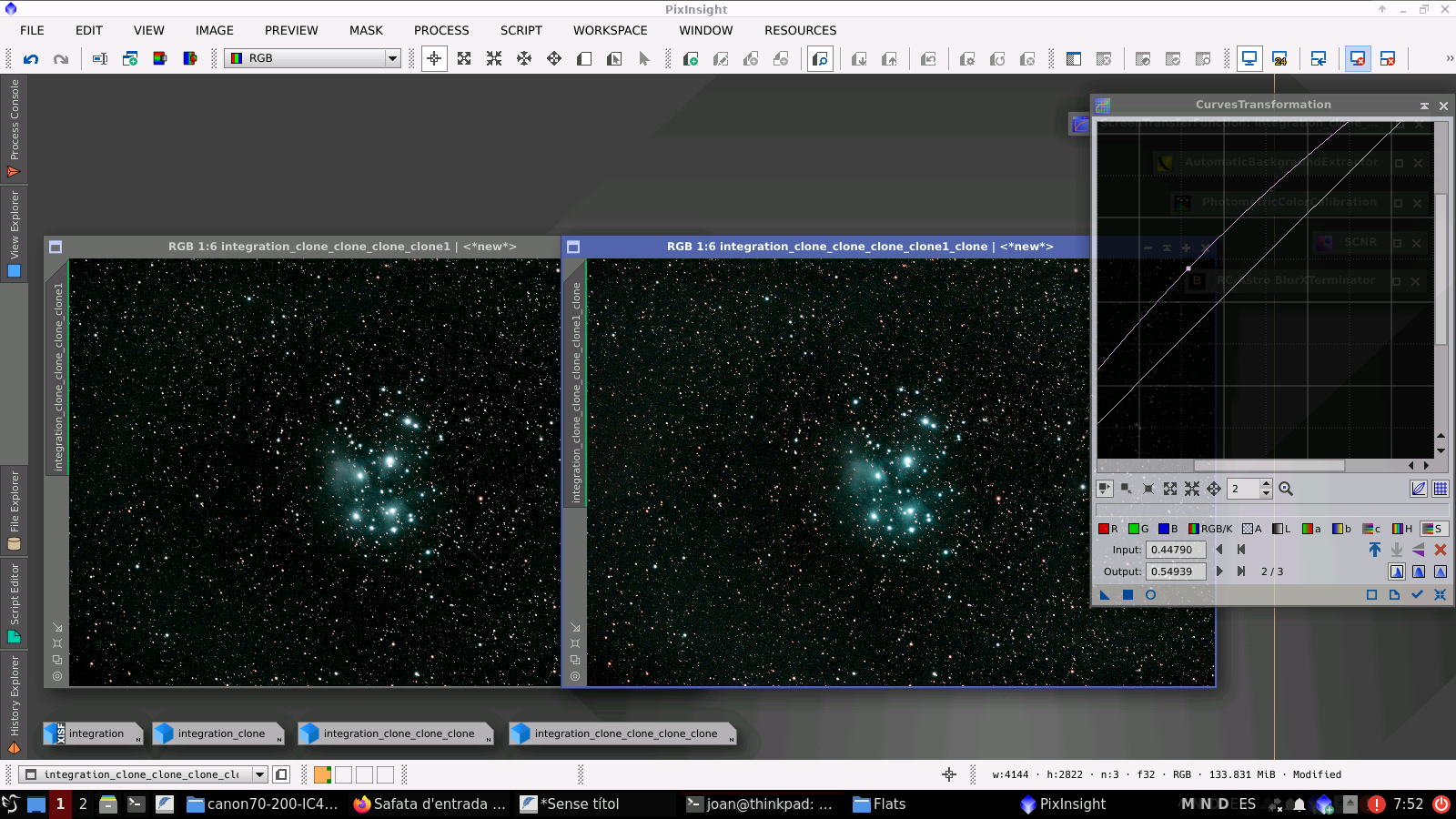The width and height of the screenshot is (1456, 819).
Task: Zoom the curve graph with the magnifier icon
Action: coord(1285,489)
